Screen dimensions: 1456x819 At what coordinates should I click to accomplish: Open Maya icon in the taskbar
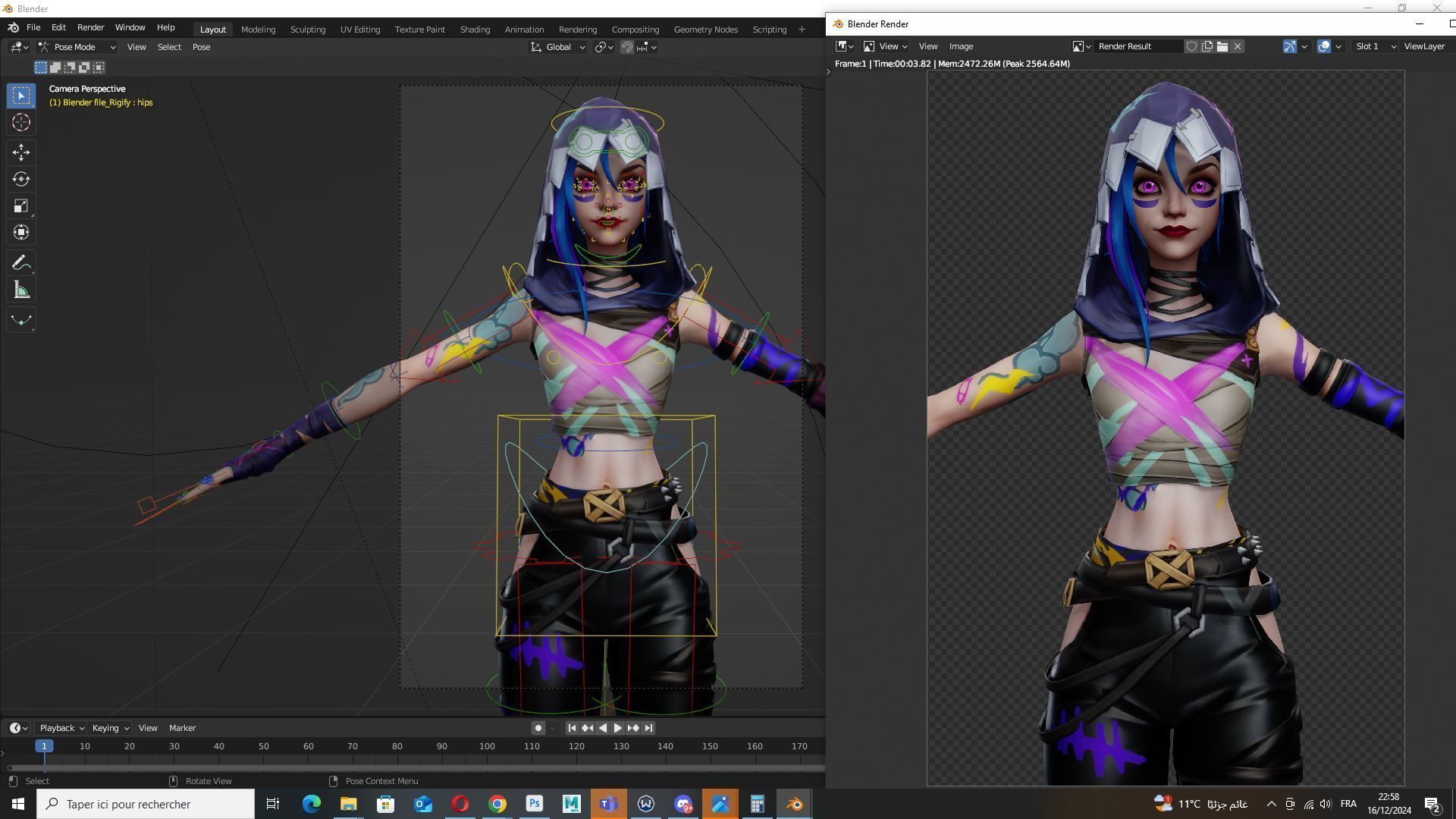tap(572, 804)
